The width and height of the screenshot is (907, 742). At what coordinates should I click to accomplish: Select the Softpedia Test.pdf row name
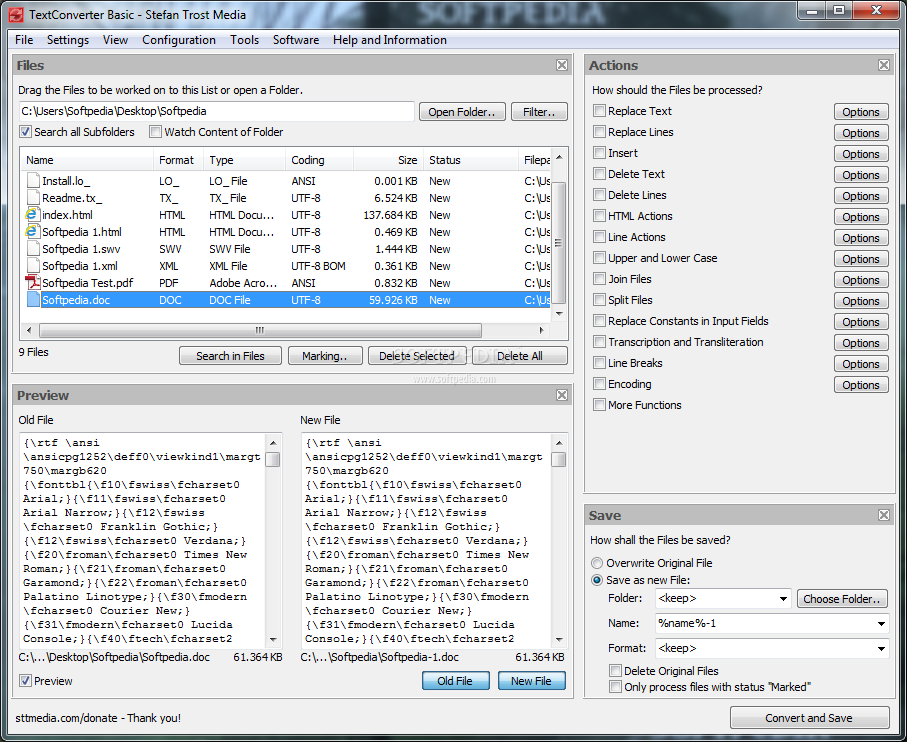pyautogui.click(x=87, y=283)
